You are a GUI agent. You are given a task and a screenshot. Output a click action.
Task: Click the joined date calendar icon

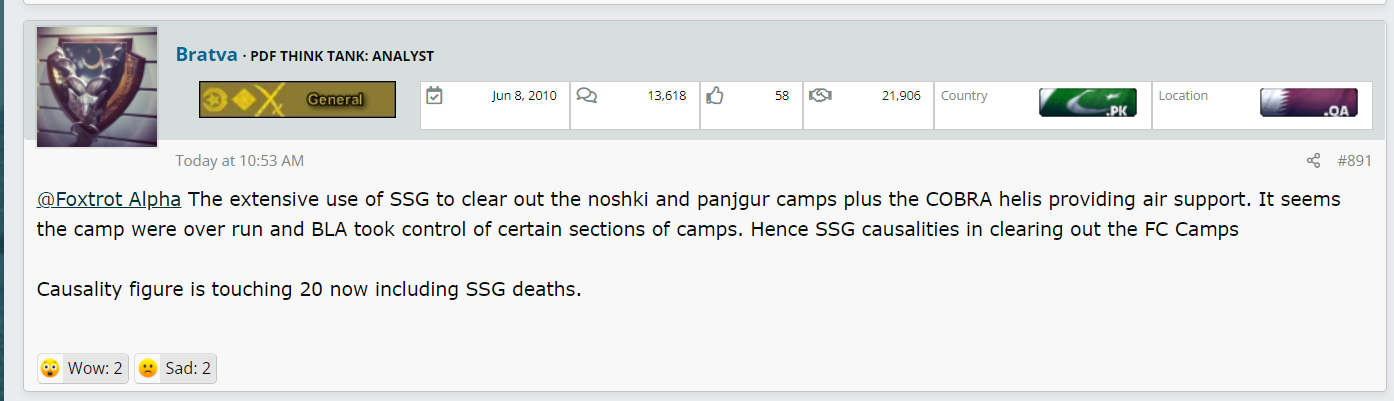(434, 96)
